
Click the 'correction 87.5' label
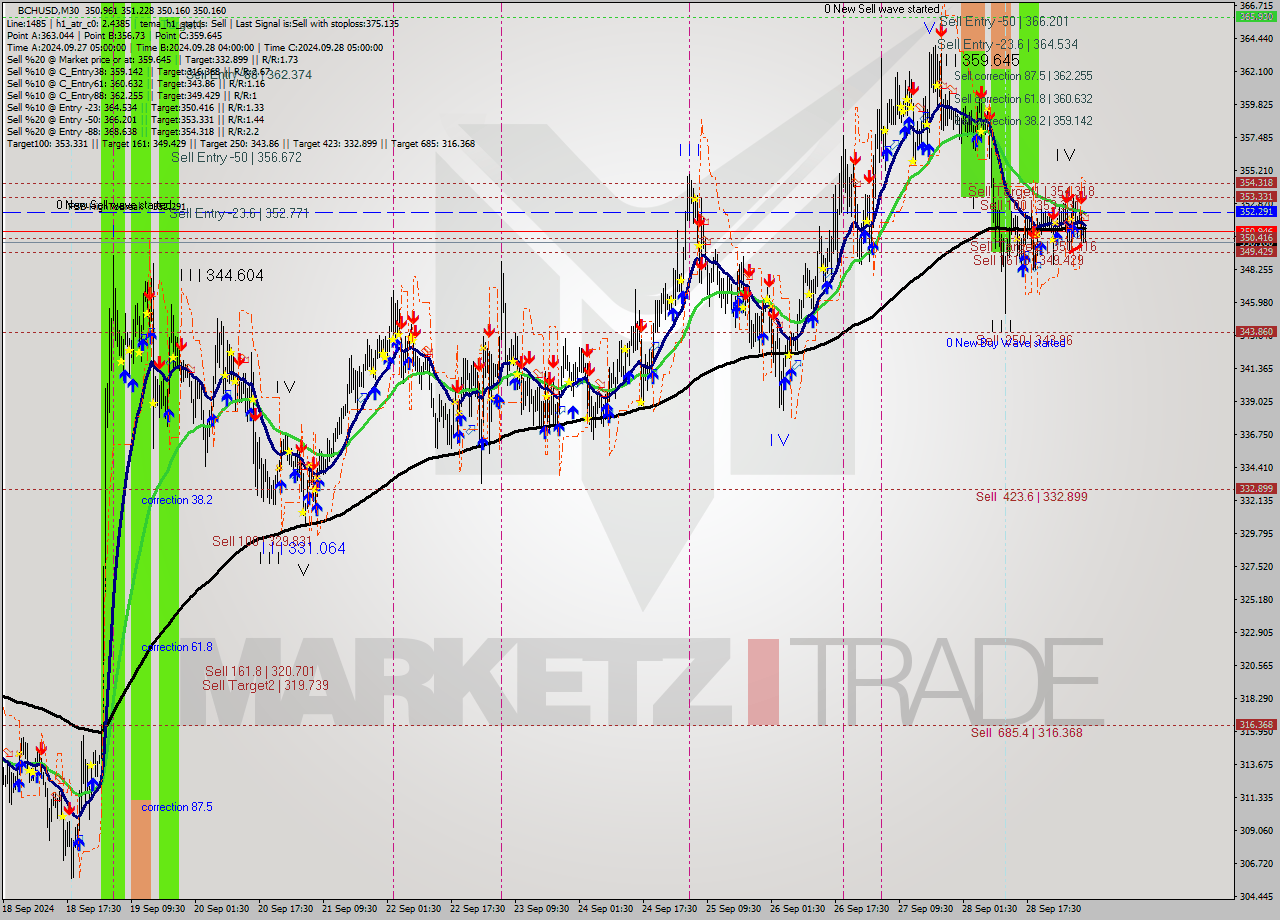click(x=177, y=807)
